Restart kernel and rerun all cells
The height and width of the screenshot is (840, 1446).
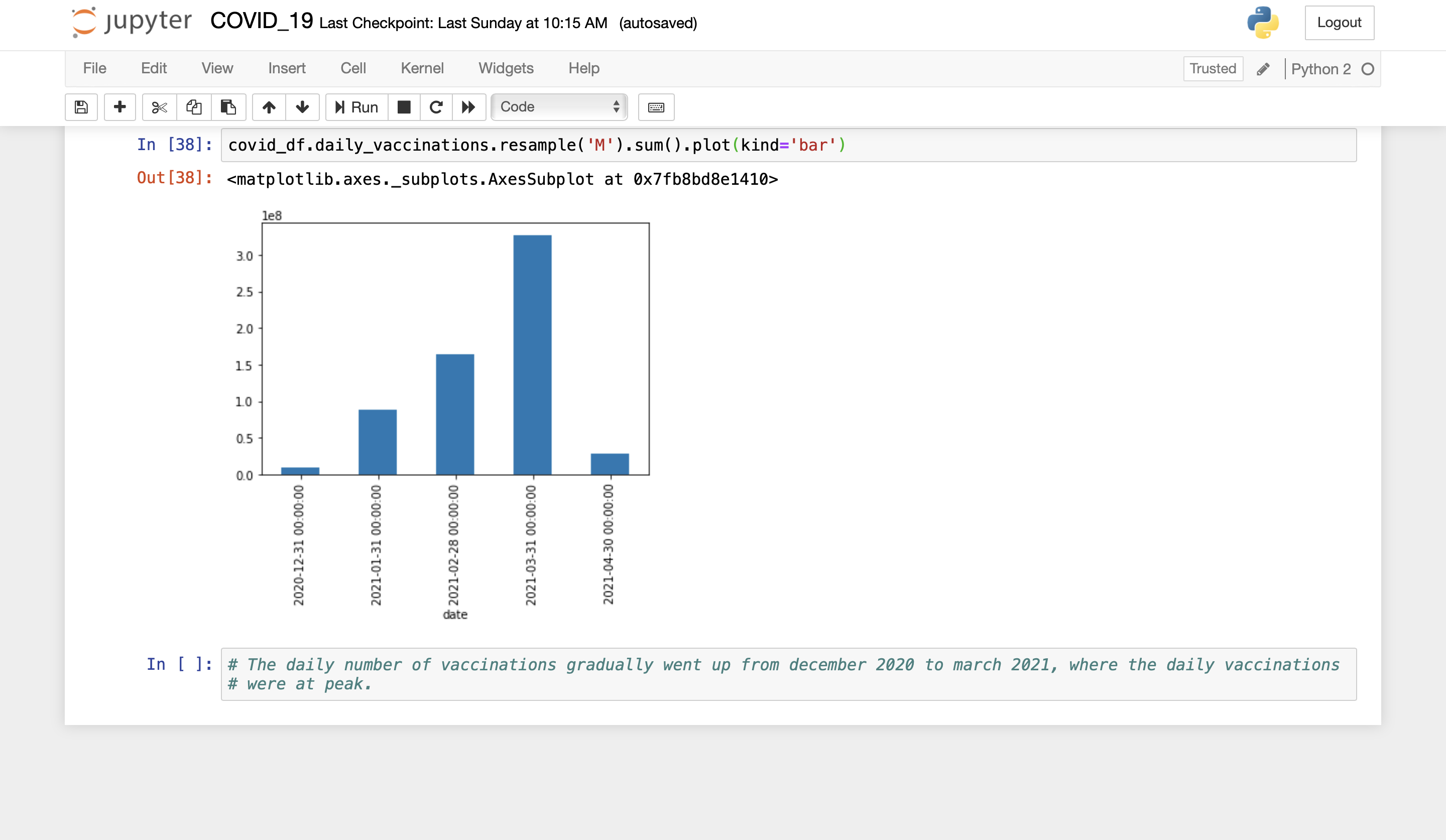coord(469,107)
